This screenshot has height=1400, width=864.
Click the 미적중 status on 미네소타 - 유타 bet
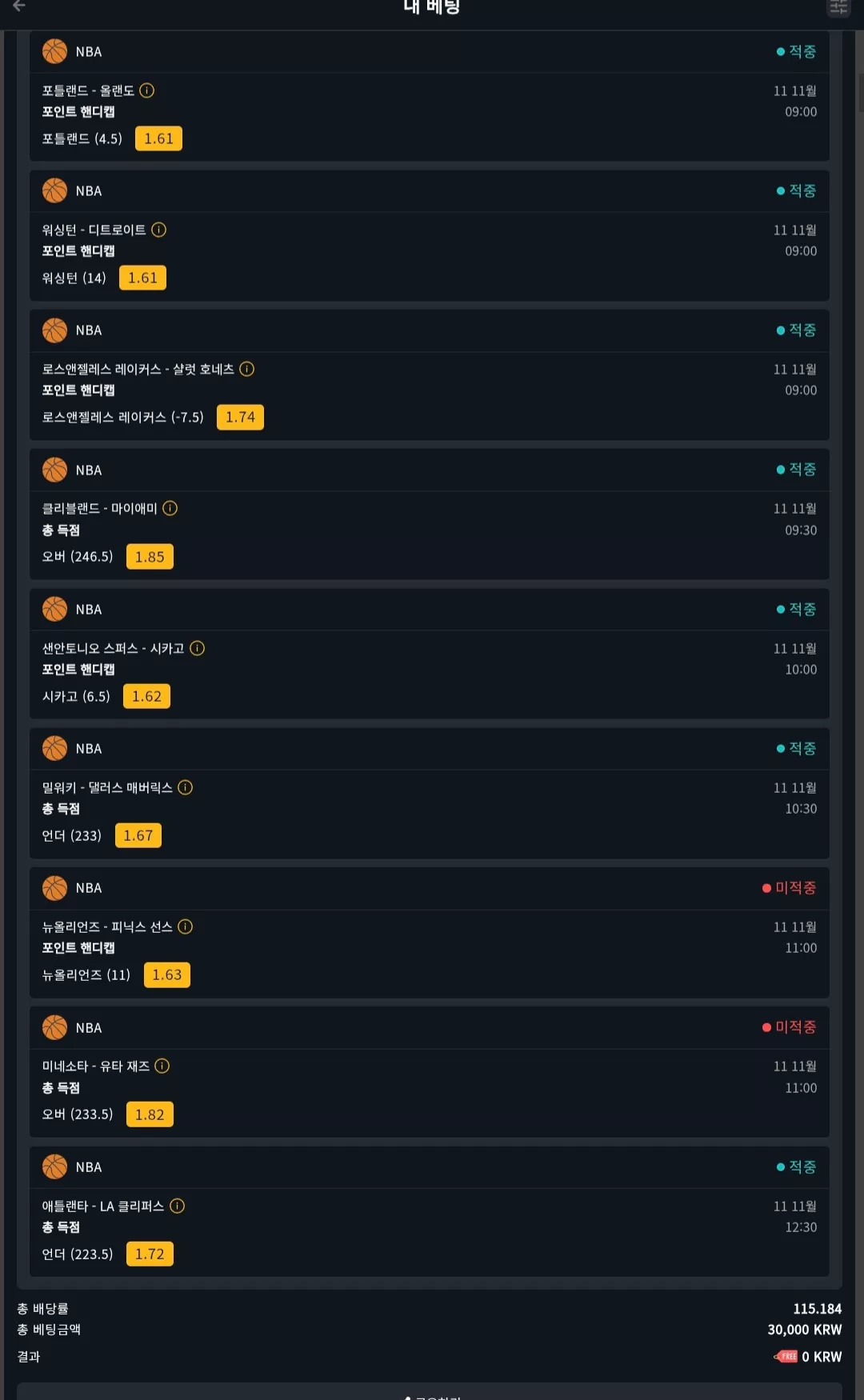[x=789, y=1027]
